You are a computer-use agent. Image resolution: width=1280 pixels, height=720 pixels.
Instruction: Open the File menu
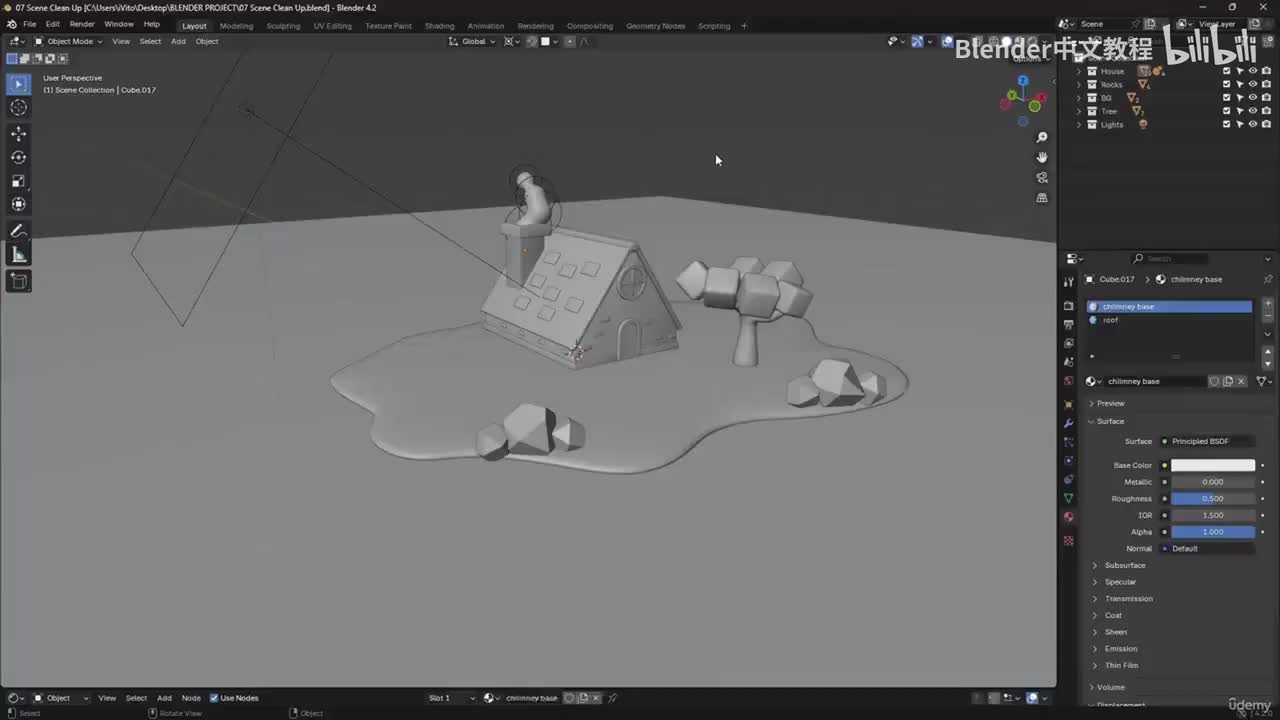[29, 24]
